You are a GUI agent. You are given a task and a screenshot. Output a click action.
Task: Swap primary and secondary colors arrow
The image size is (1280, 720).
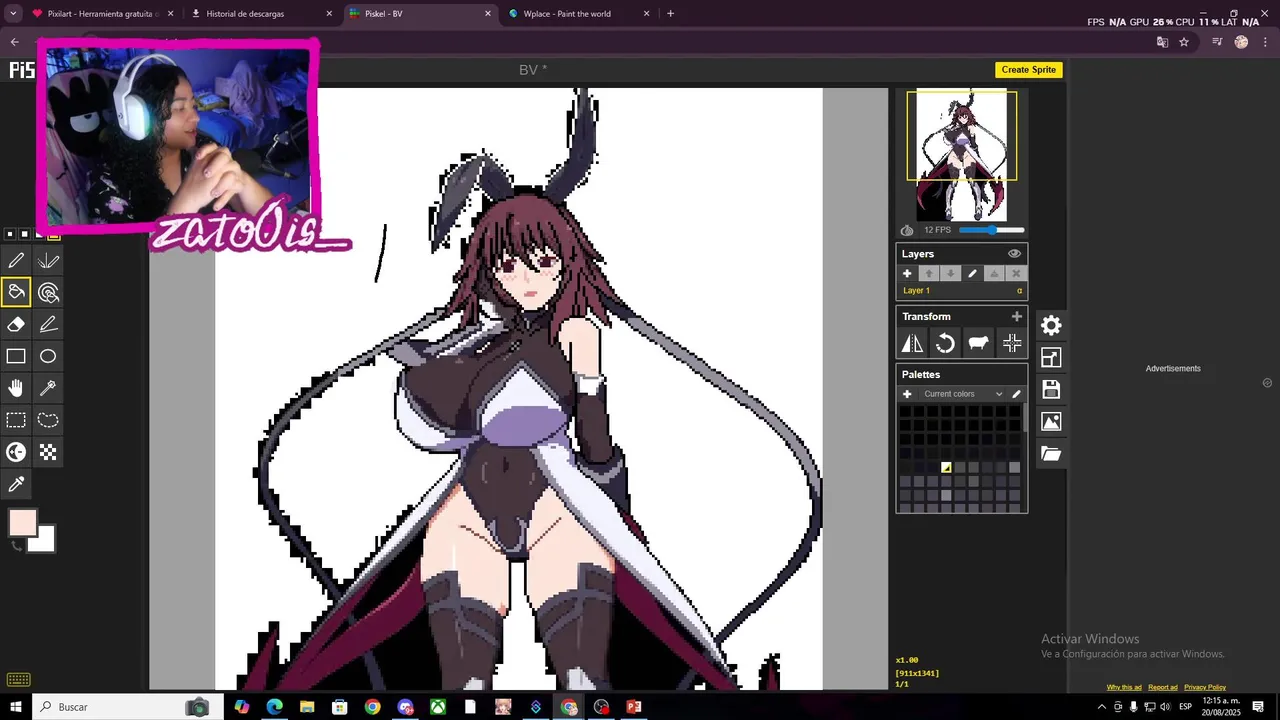[x=16, y=546]
